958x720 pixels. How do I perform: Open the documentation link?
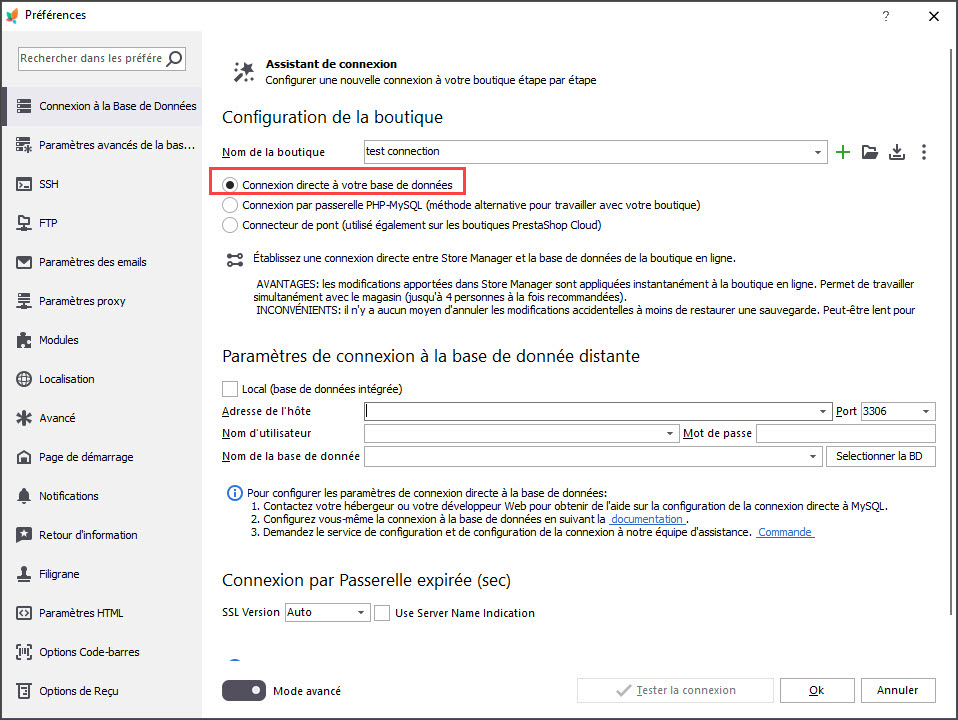(647, 519)
